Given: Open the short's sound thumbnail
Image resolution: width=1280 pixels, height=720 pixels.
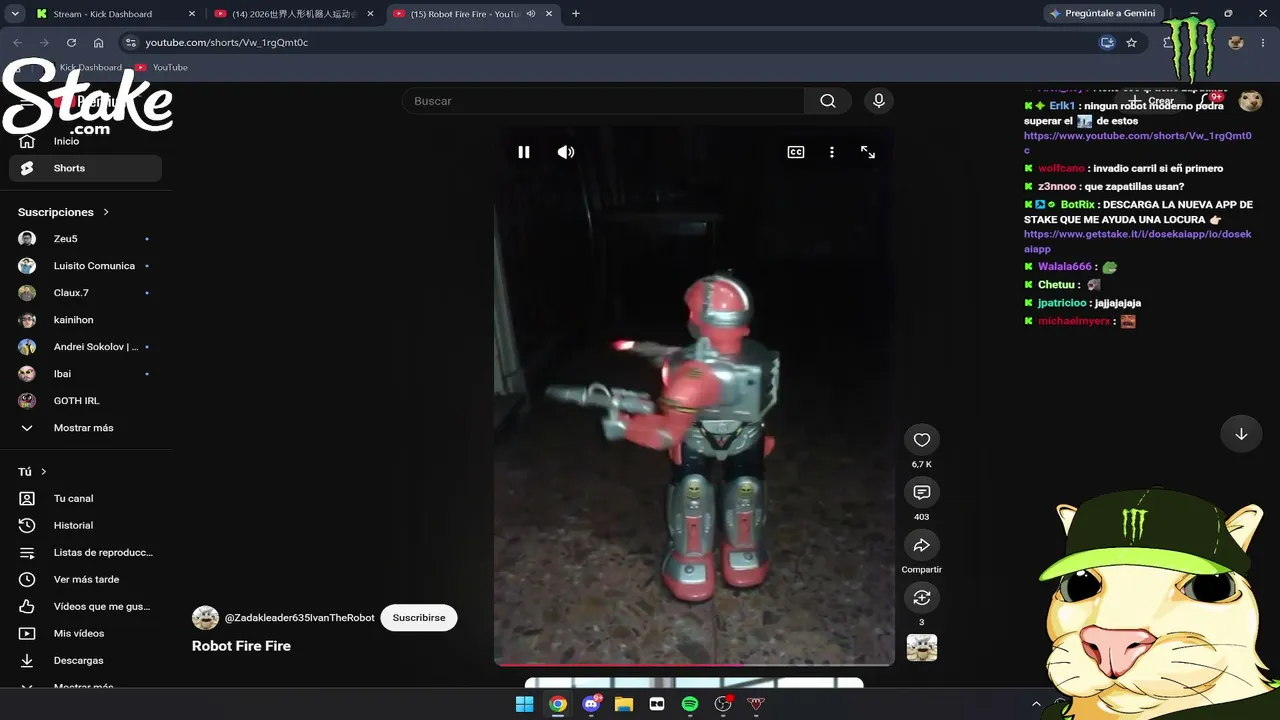Looking at the screenshot, I should [x=922, y=648].
